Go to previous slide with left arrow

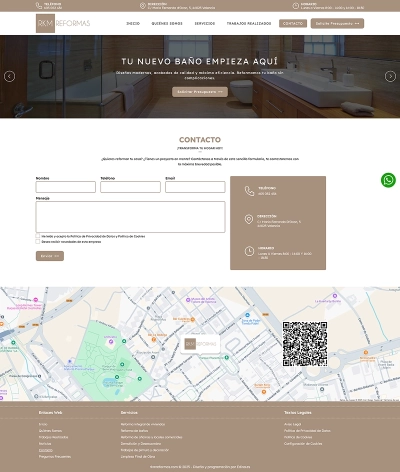tap(9, 76)
